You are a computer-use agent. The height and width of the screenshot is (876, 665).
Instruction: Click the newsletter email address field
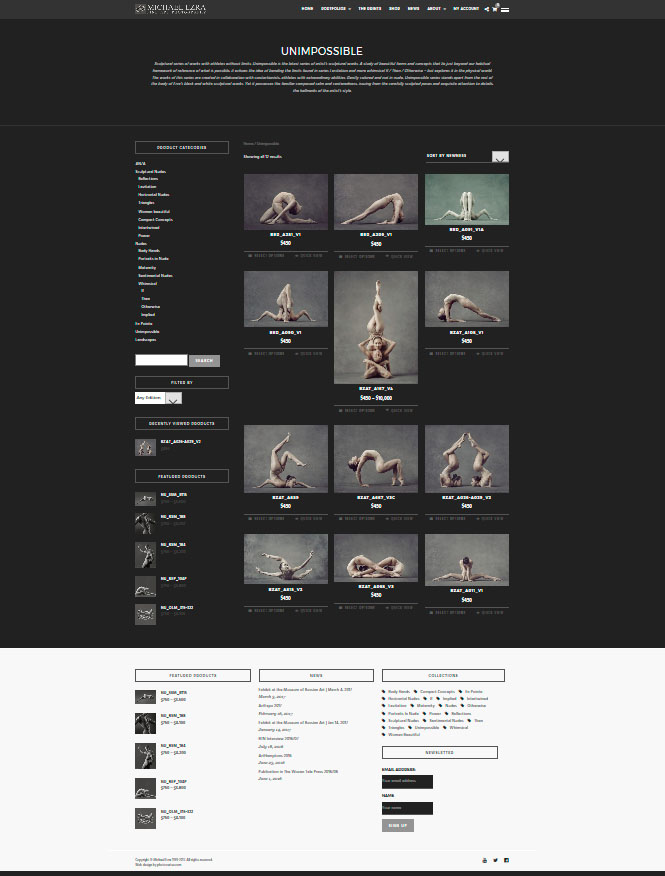pyautogui.click(x=407, y=782)
